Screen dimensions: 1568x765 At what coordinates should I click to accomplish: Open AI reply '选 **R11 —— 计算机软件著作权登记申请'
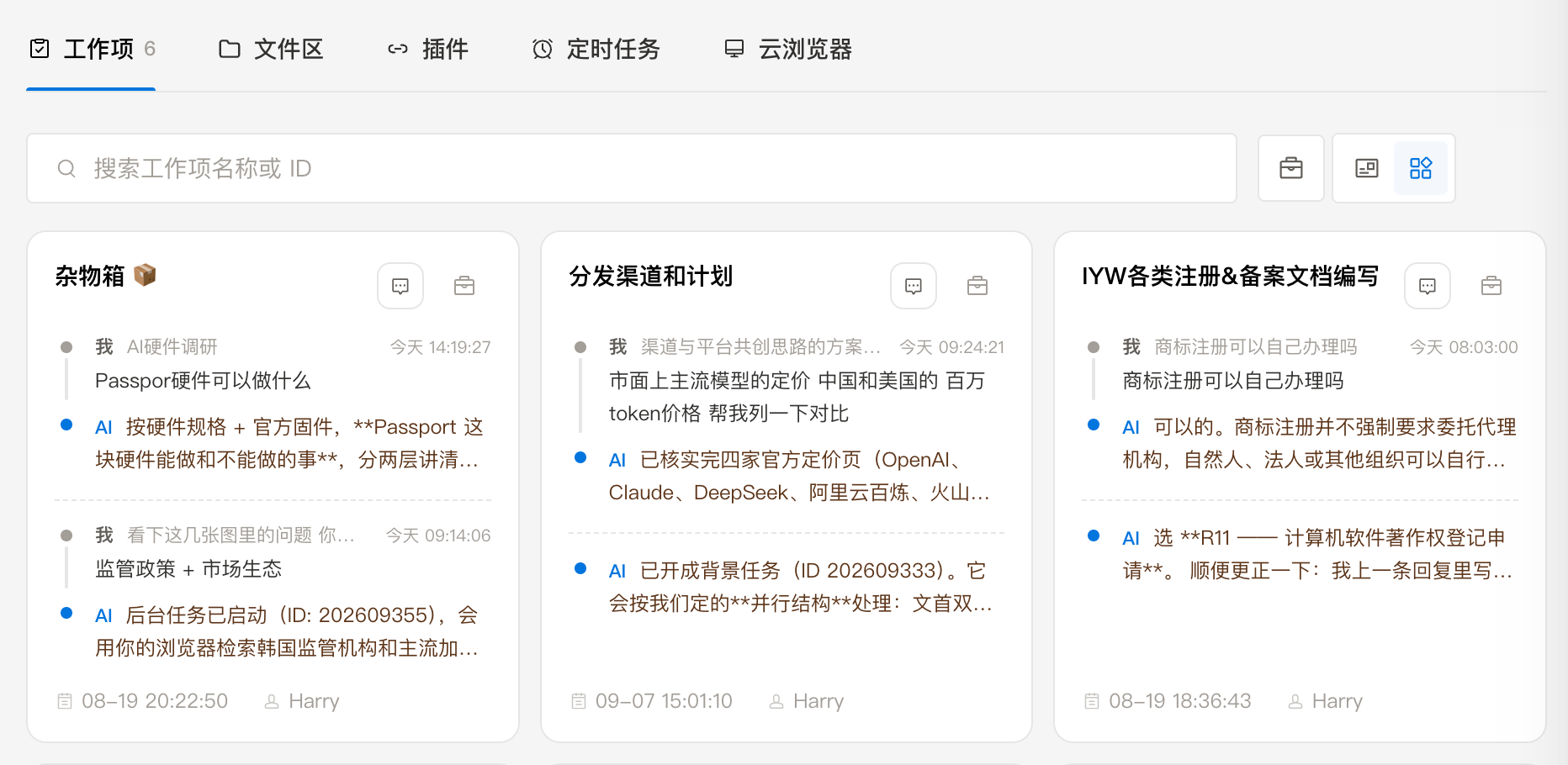(1318, 554)
